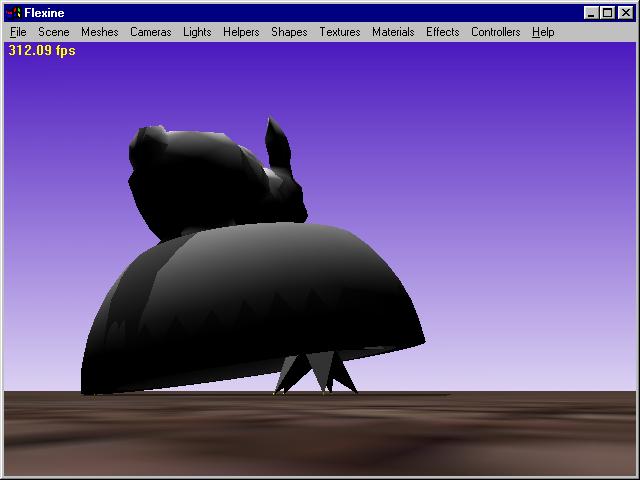Screen dimensions: 640x480
Task: Close the Flexine window
Action: 626,13
